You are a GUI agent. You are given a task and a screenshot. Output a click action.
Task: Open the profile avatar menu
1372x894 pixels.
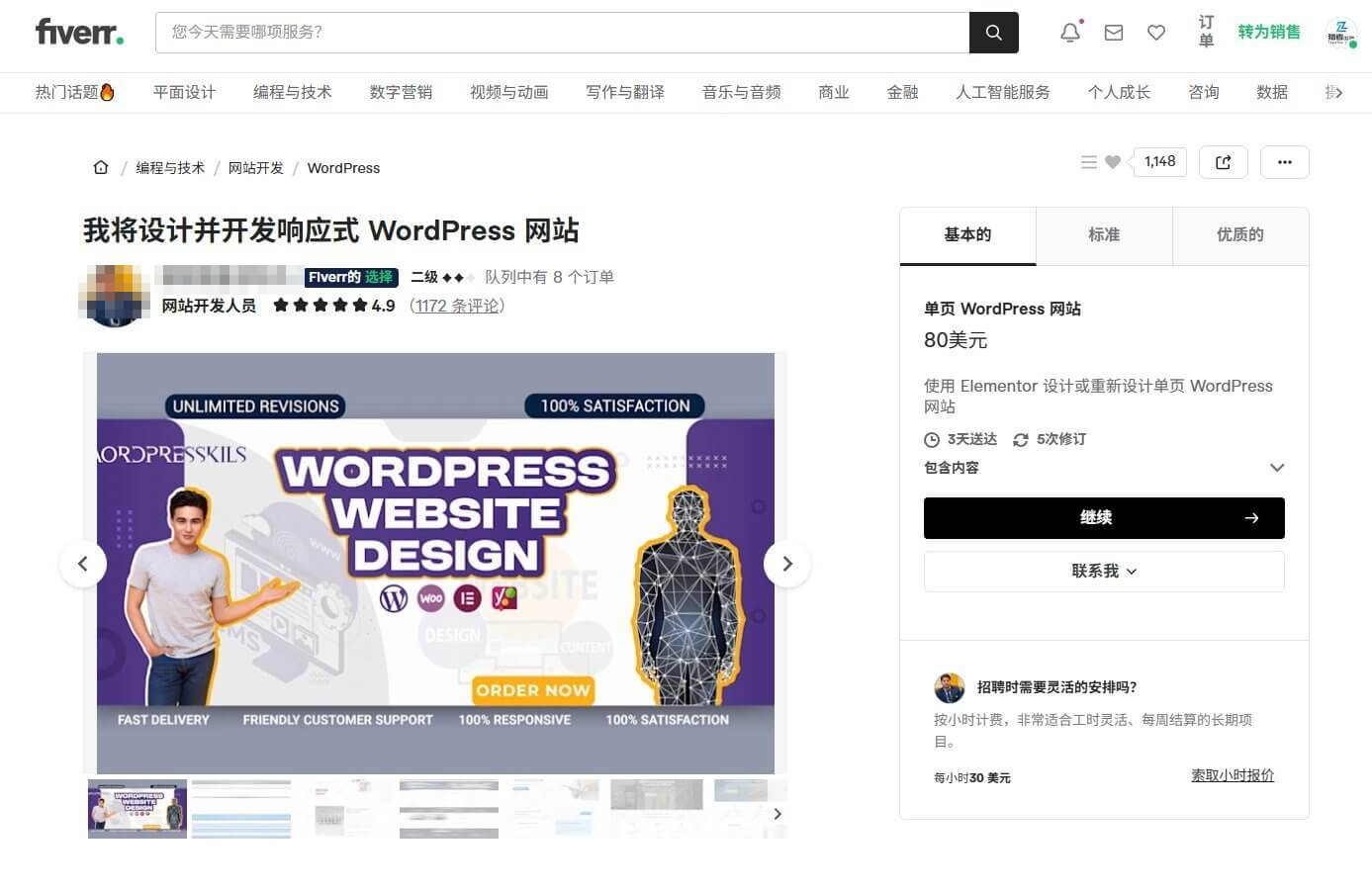pyautogui.click(x=1341, y=33)
